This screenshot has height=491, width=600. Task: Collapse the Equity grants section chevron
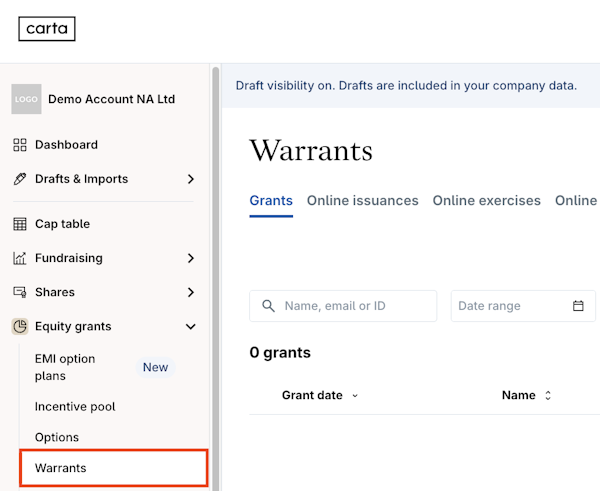click(190, 326)
